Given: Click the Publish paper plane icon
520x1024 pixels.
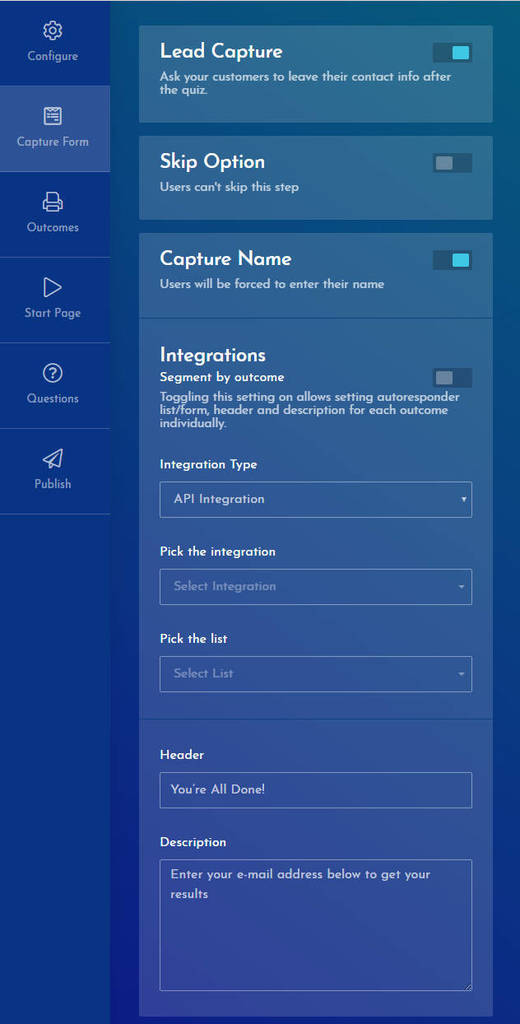Looking at the screenshot, I should pyautogui.click(x=52, y=459).
